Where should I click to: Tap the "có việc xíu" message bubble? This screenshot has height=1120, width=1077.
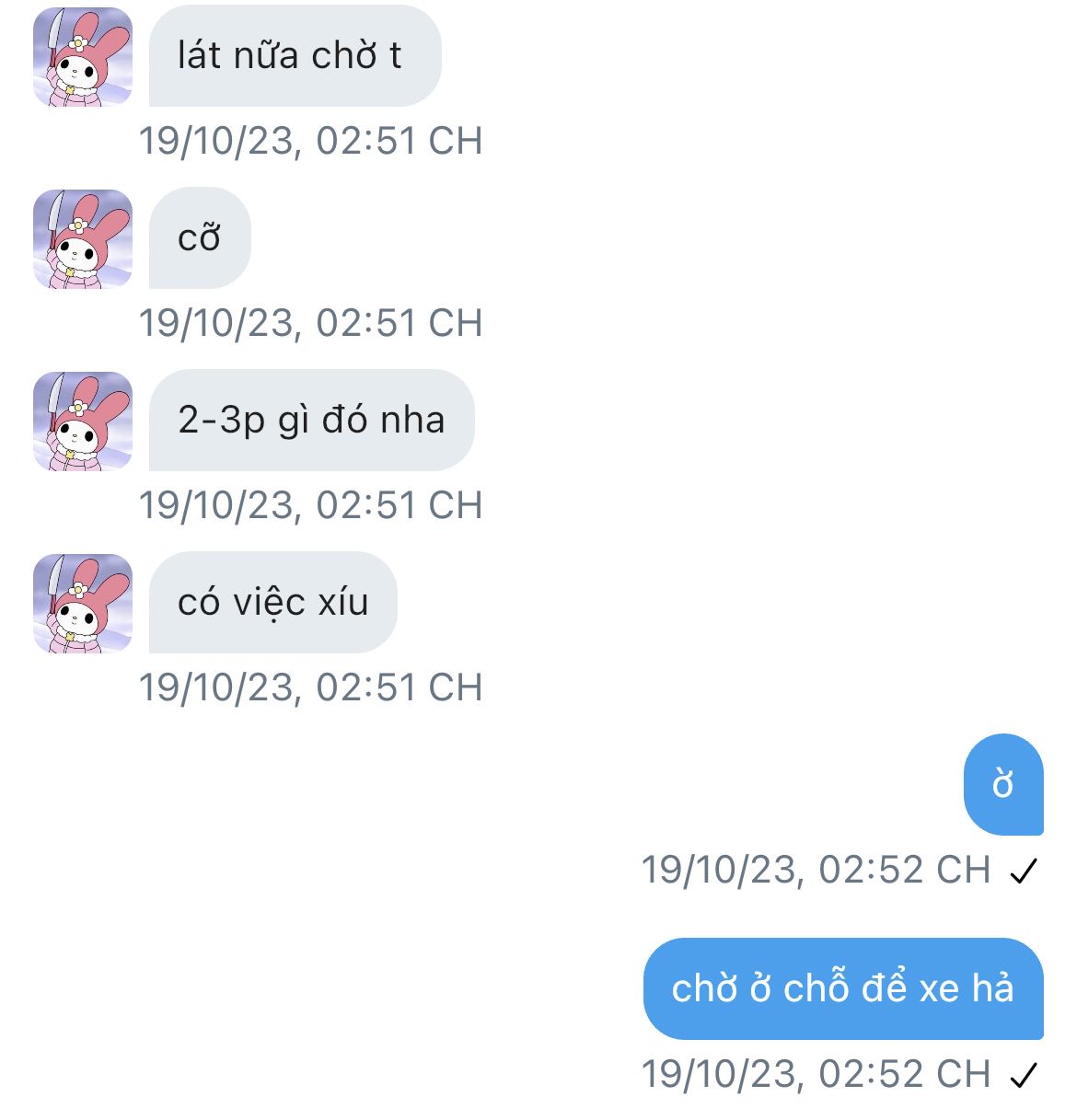(272, 603)
